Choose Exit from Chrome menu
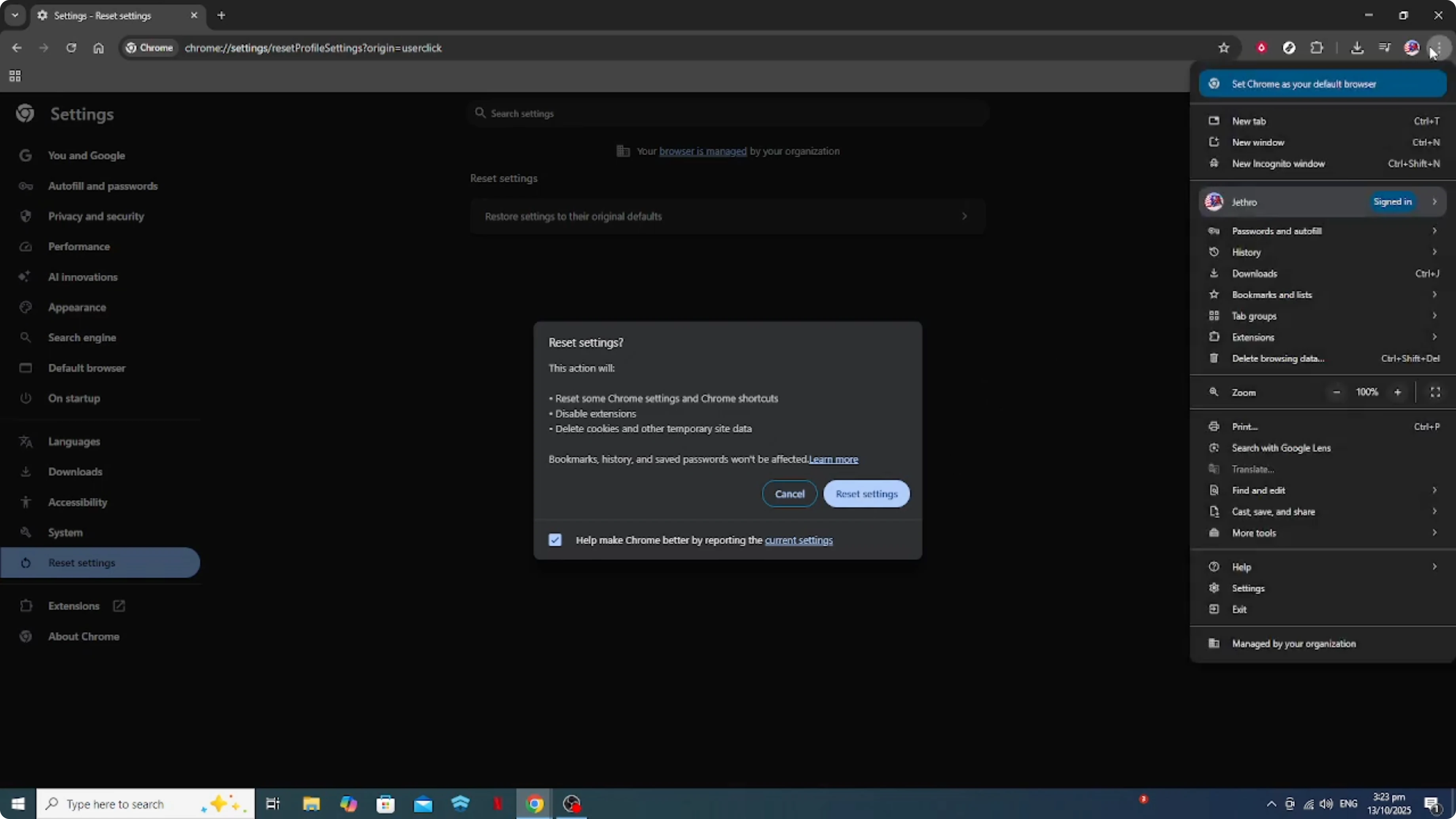Image resolution: width=1456 pixels, height=819 pixels. tap(1323, 609)
